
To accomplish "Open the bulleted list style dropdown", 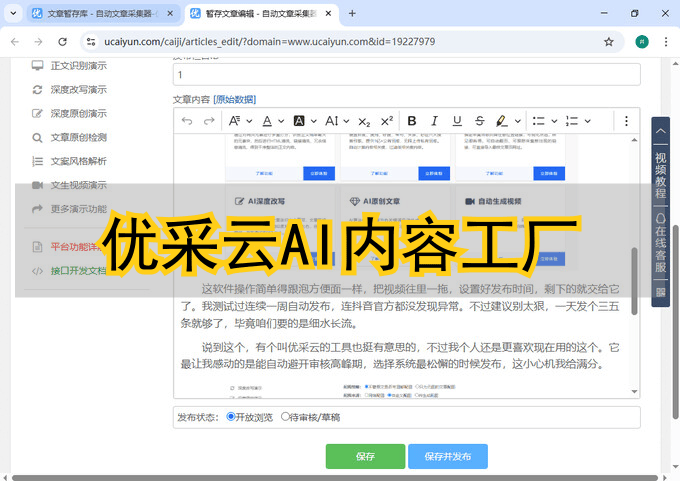I will [553, 121].
